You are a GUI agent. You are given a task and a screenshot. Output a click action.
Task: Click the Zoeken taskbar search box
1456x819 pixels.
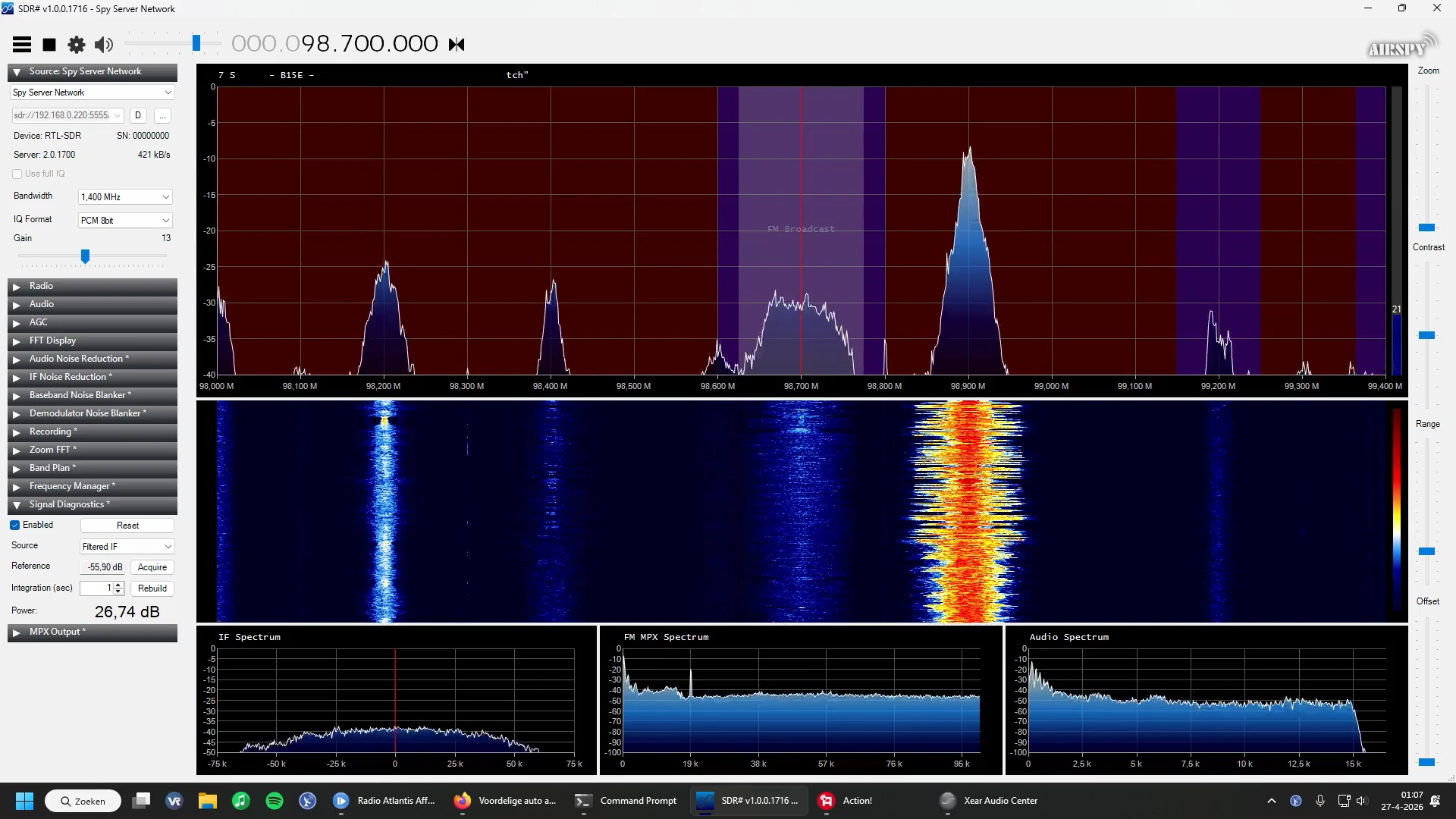pyautogui.click(x=83, y=801)
